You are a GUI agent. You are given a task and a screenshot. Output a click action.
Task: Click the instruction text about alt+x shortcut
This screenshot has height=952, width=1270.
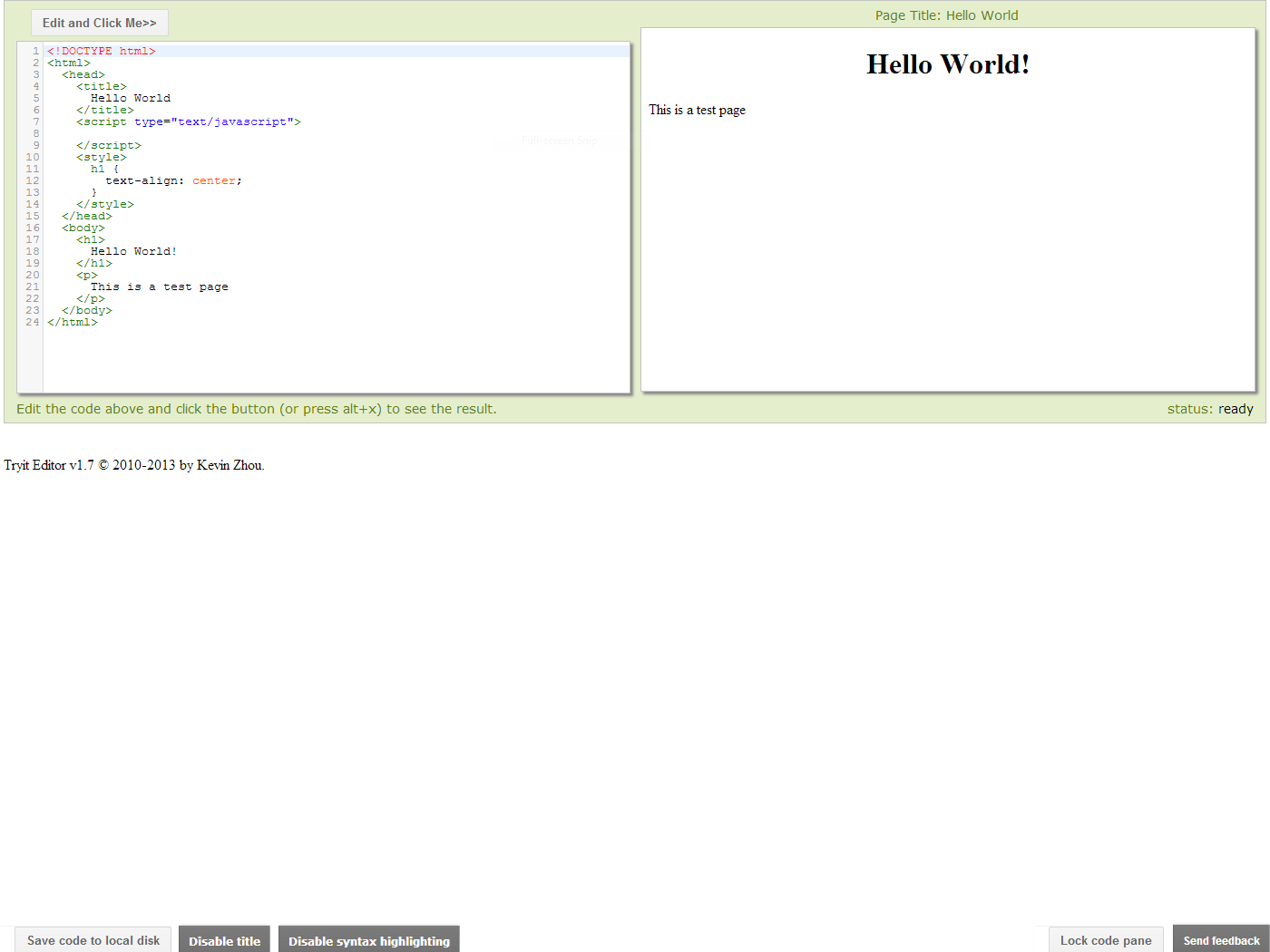point(257,409)
